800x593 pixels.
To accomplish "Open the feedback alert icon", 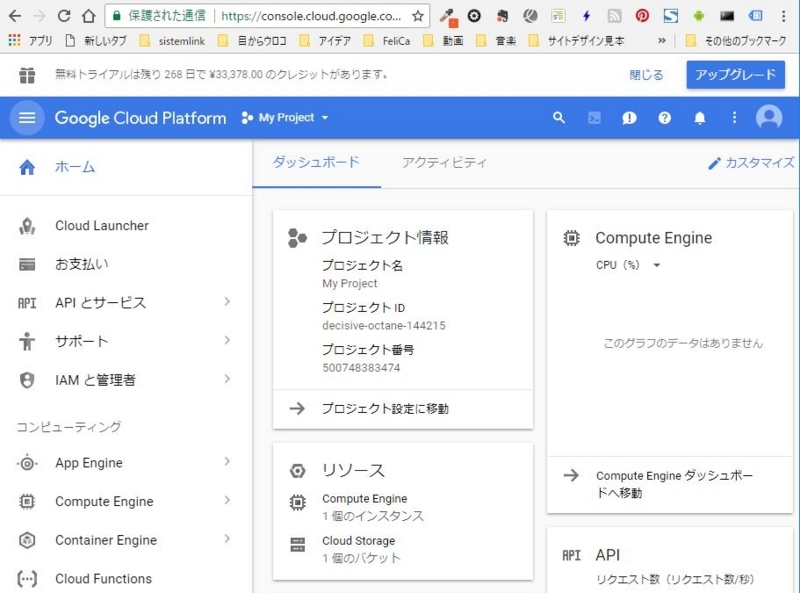I will tap(629, 118).
